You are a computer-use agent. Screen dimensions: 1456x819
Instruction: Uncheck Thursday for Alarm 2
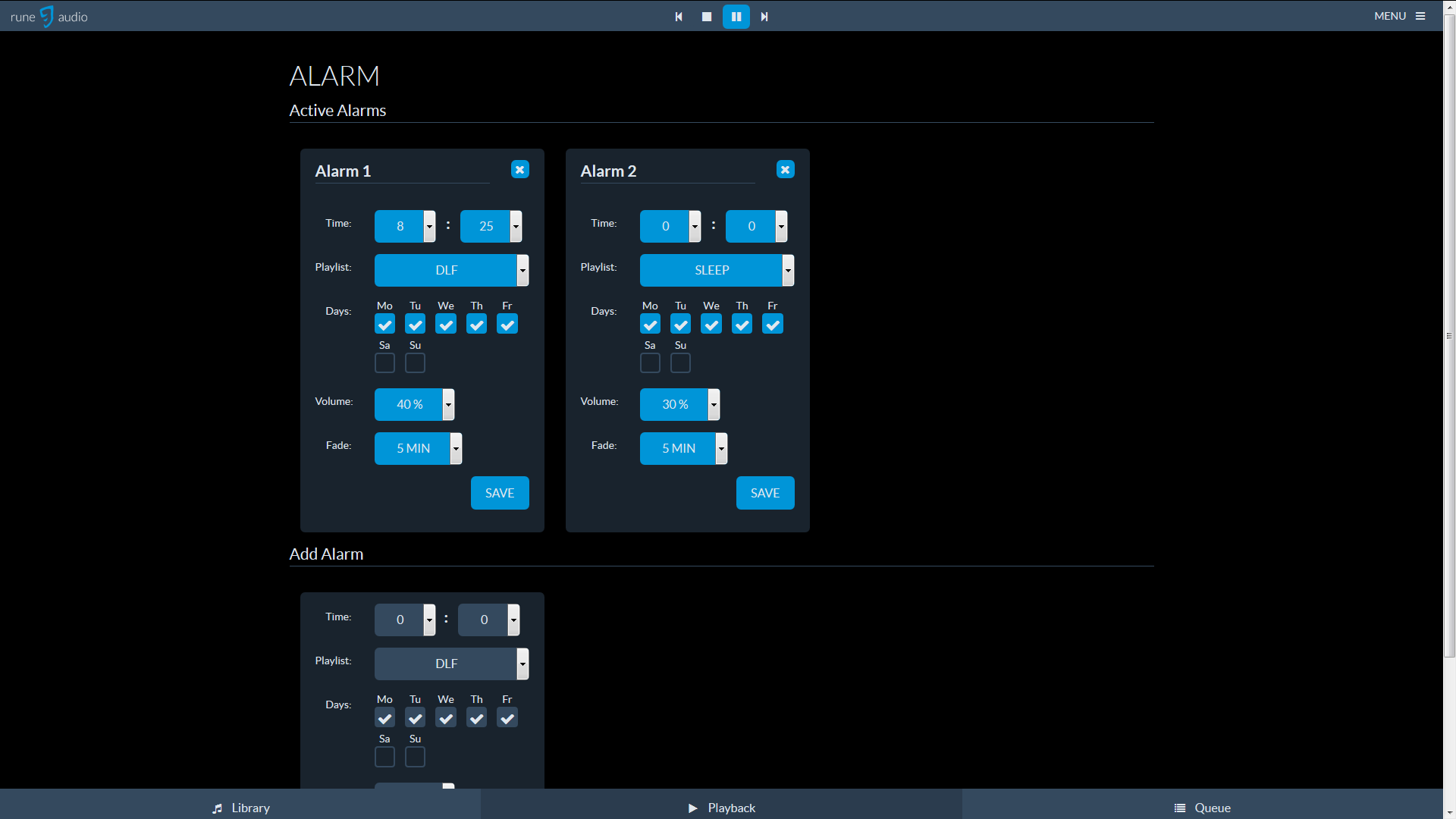[742, 325]
